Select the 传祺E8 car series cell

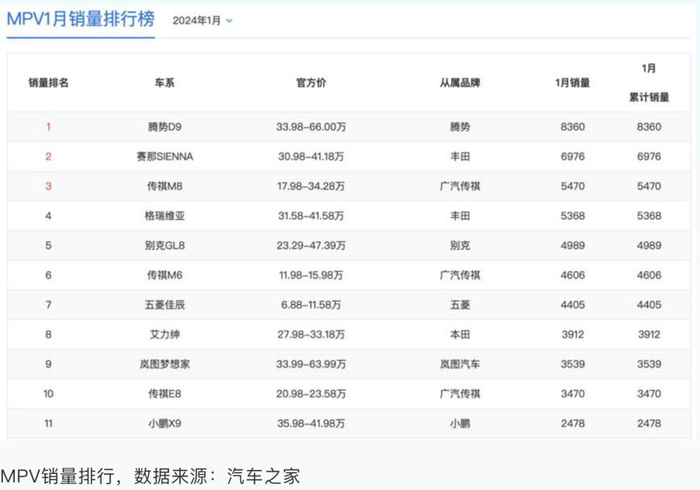164,394
